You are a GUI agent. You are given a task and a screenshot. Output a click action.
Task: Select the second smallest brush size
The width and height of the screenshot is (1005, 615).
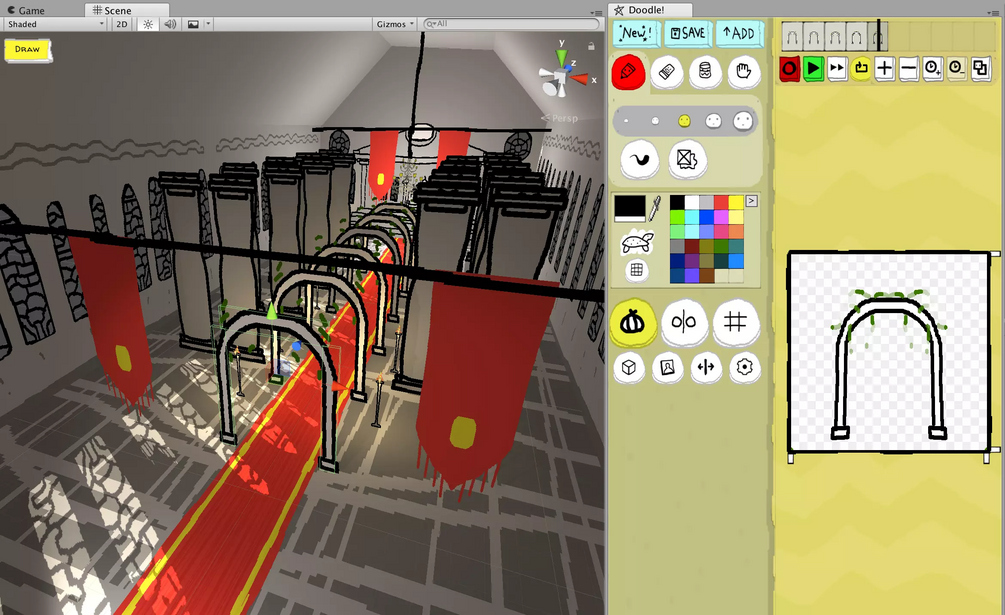tap(655, 120)
